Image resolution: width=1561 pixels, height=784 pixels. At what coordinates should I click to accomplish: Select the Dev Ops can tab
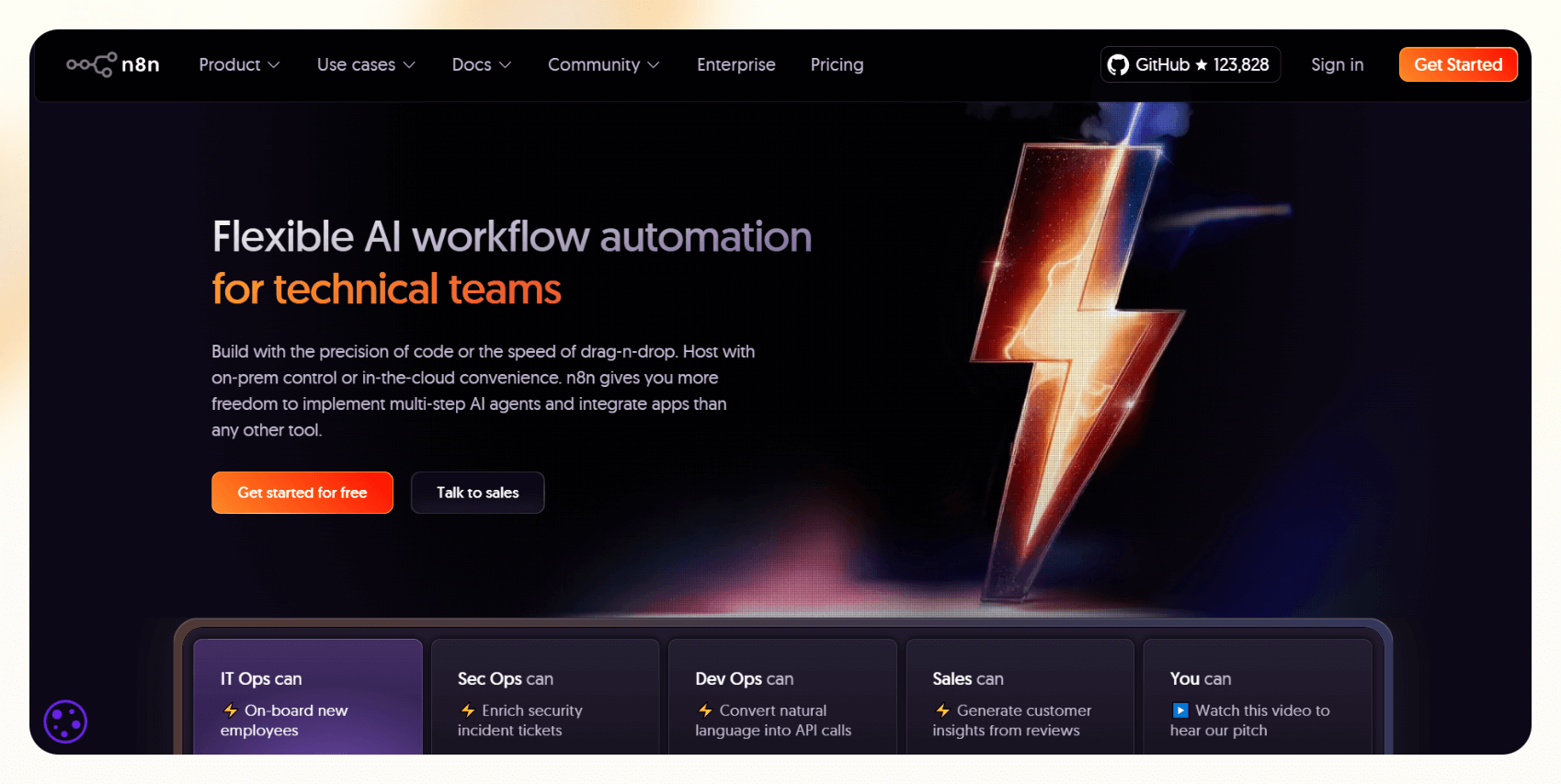pyautogui.click(x=782, y=697)
